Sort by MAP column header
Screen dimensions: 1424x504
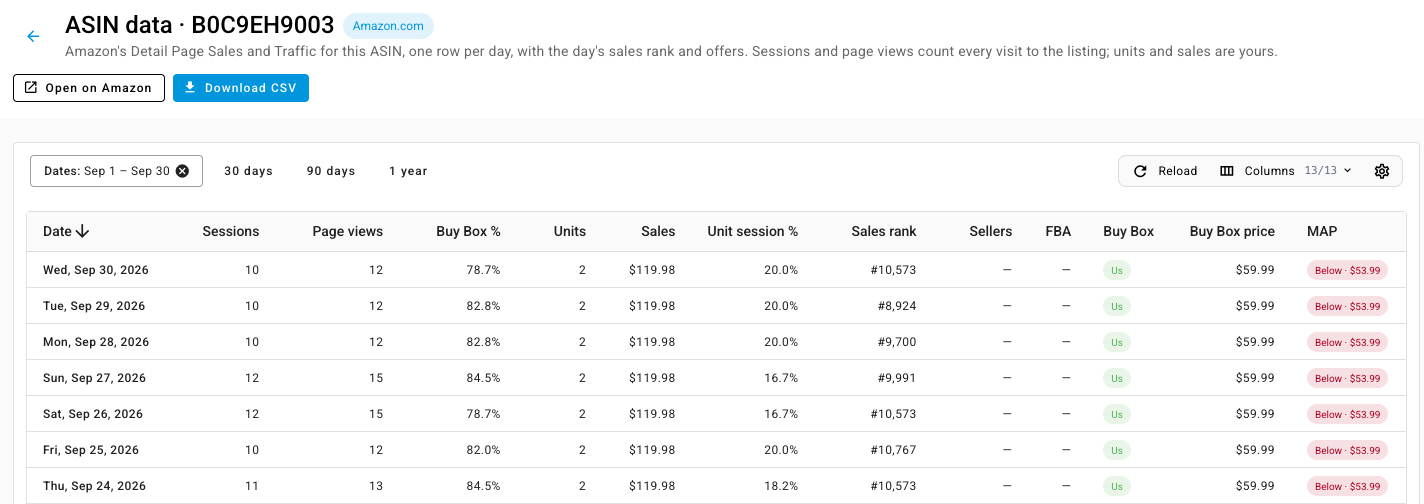(1322, 231)
